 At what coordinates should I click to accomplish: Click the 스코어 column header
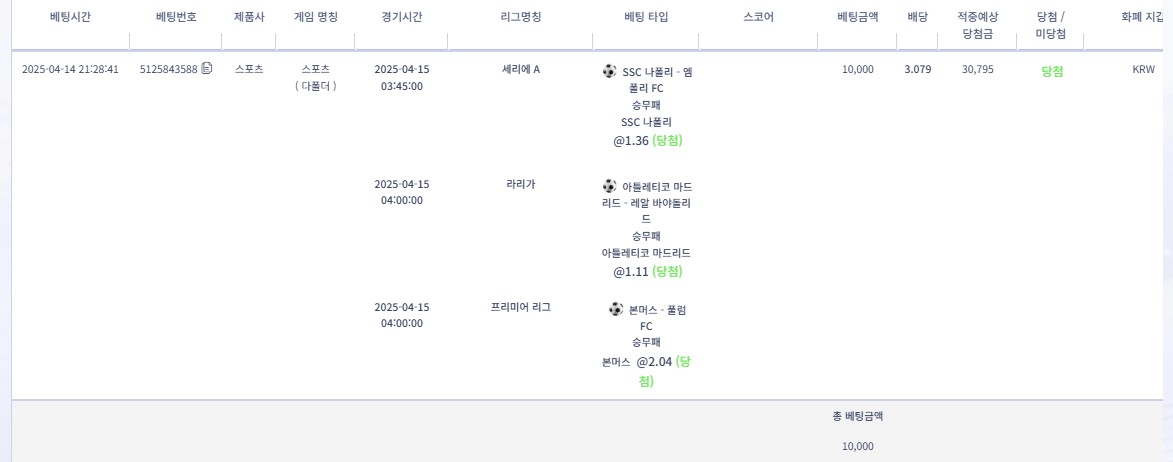[x=759, y=17]
